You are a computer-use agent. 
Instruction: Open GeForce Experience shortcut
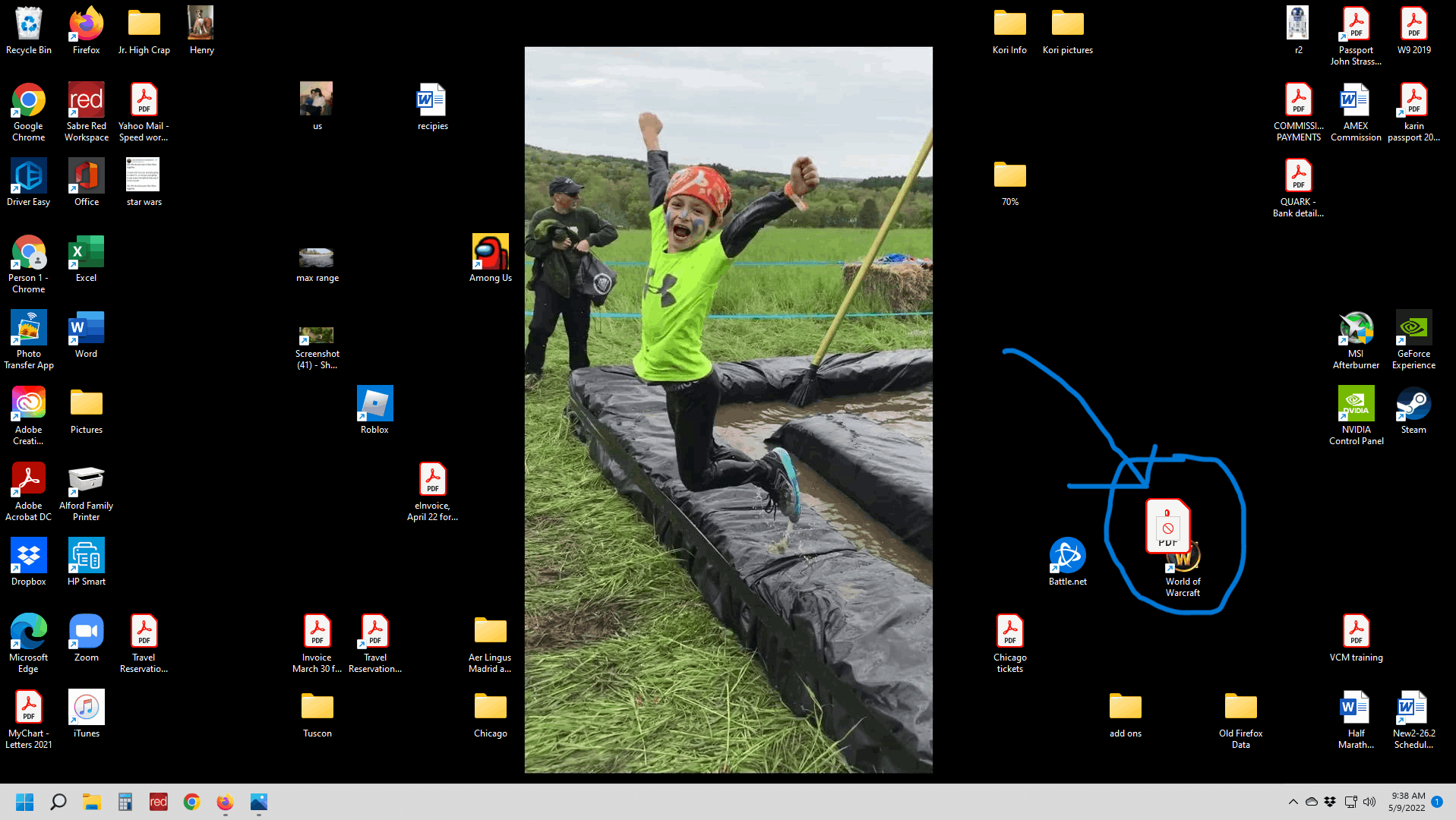coord(1413,339)
